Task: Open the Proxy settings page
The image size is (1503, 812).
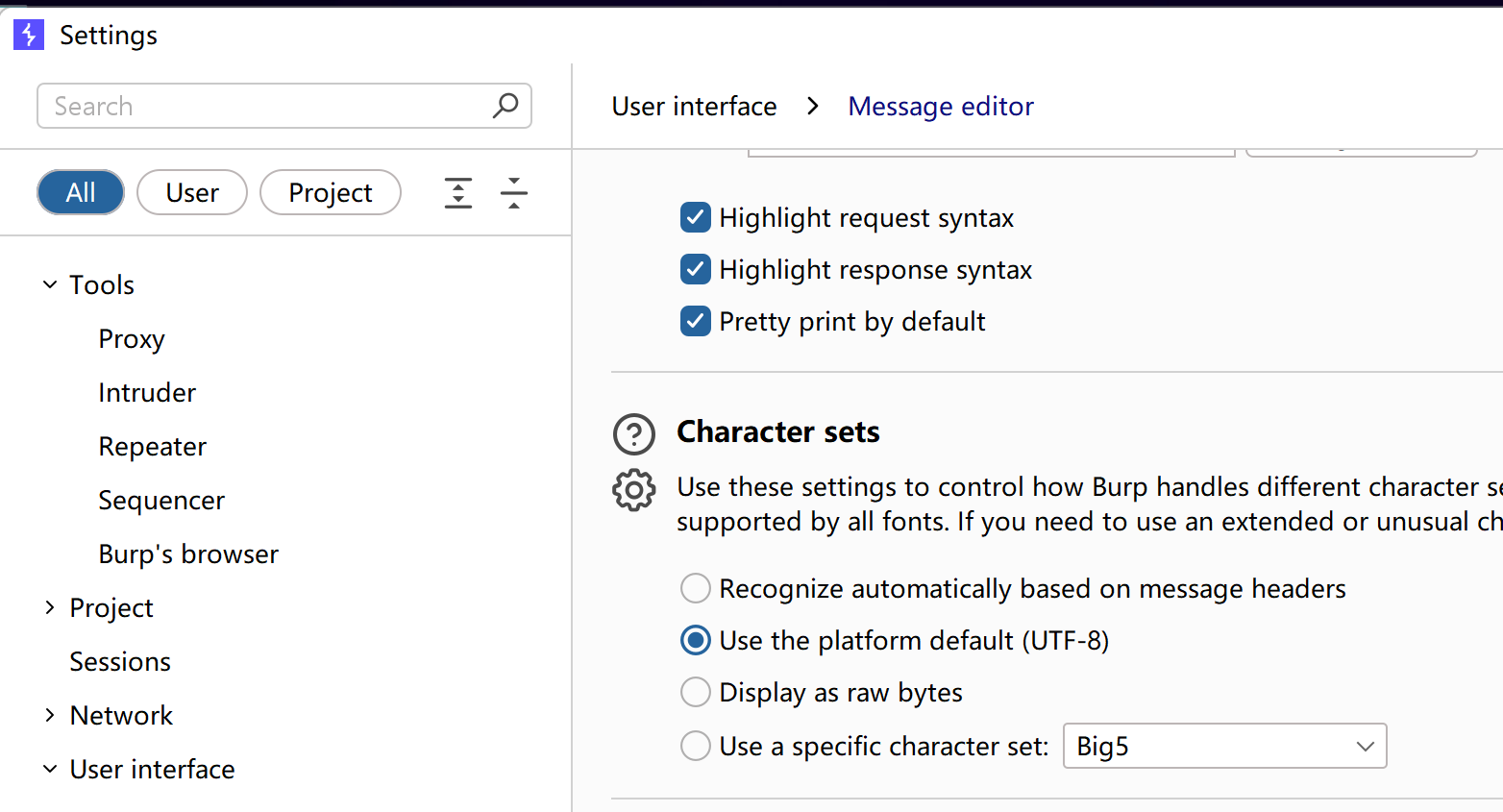Action: (132, 339)
